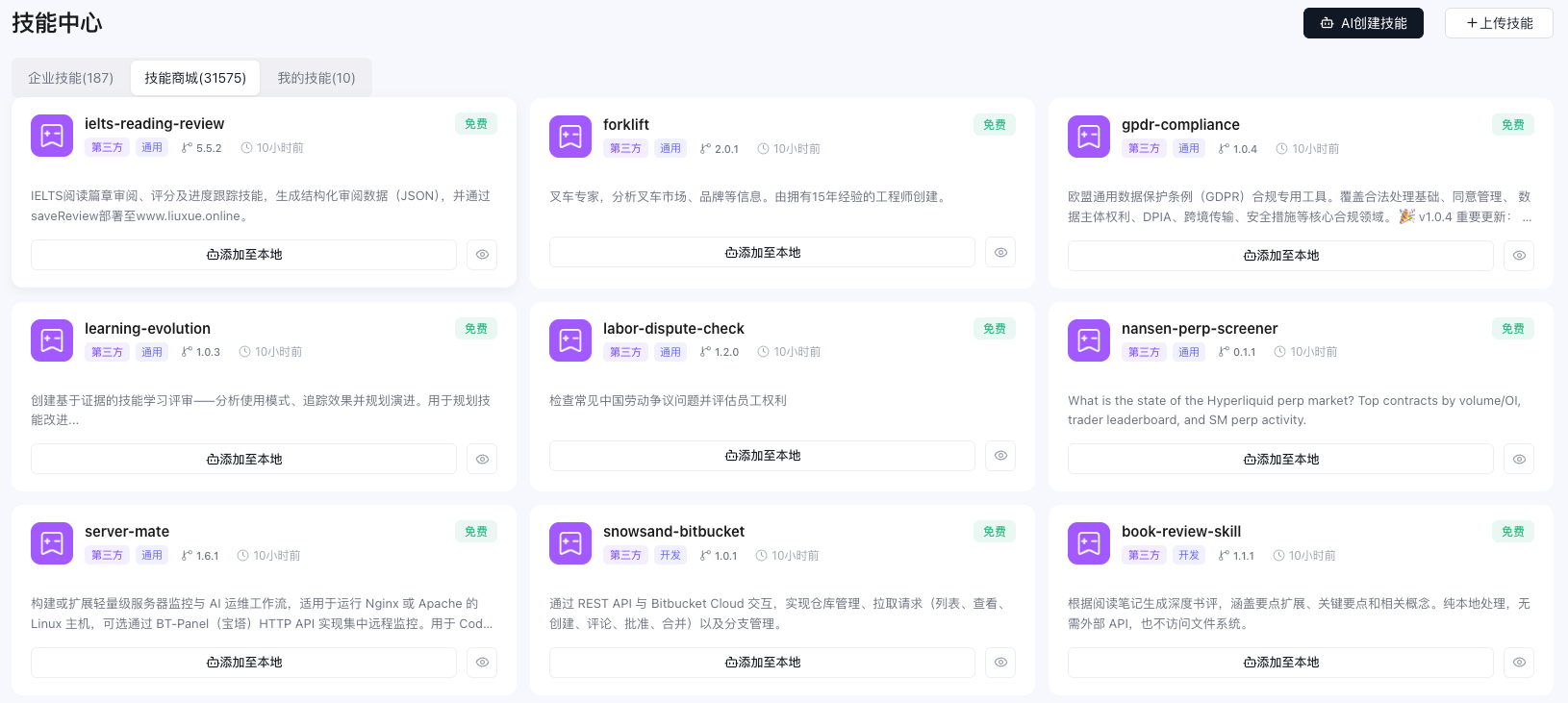Click version 1.0.4 on gpdr-compliance
The height and width of the screenshot is (703, 1568).
pos(1238,149)
